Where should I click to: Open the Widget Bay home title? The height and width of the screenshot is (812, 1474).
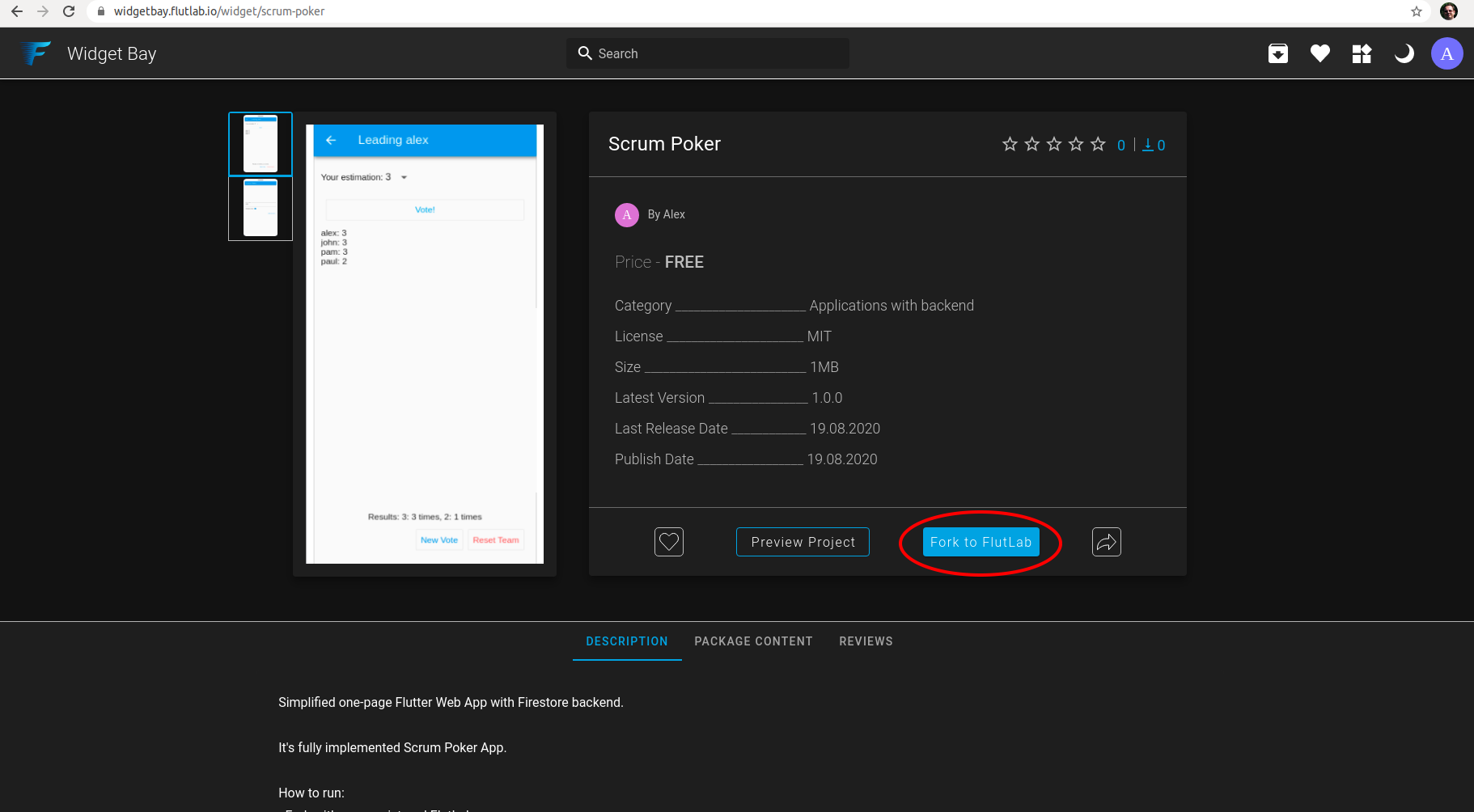pos(112,53)
